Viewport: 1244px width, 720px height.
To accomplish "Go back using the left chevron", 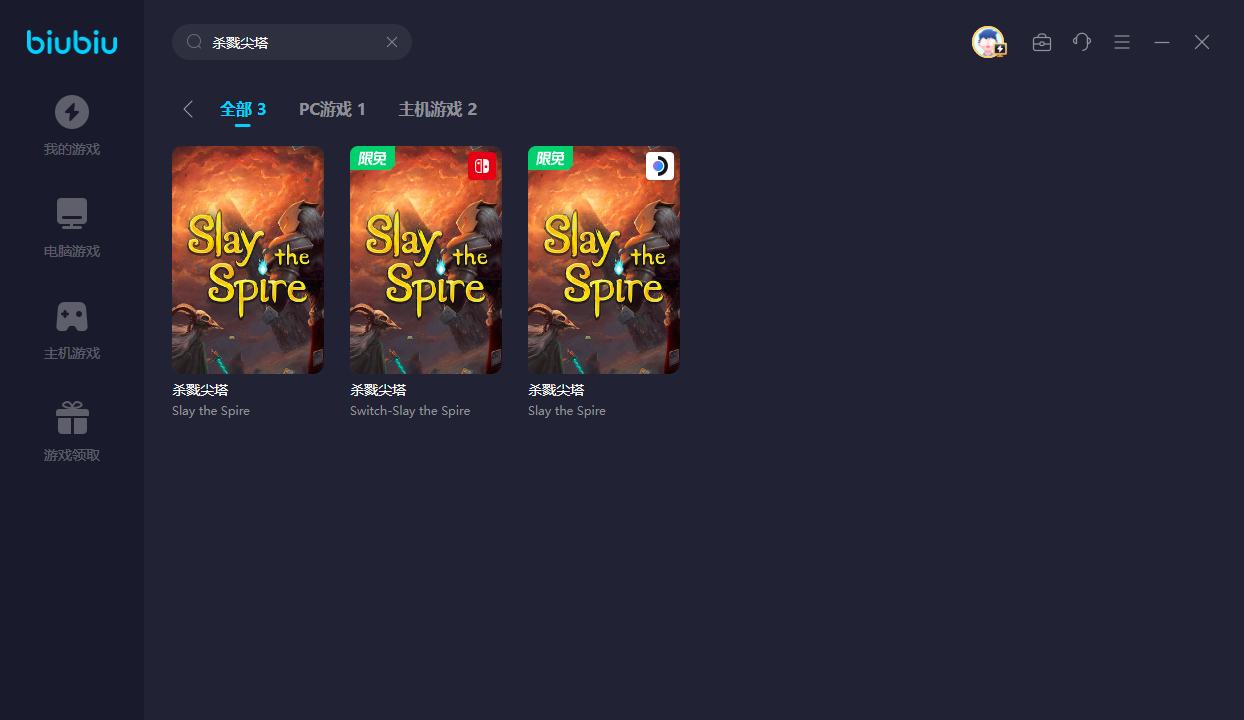I will click(x=188, y=109).
